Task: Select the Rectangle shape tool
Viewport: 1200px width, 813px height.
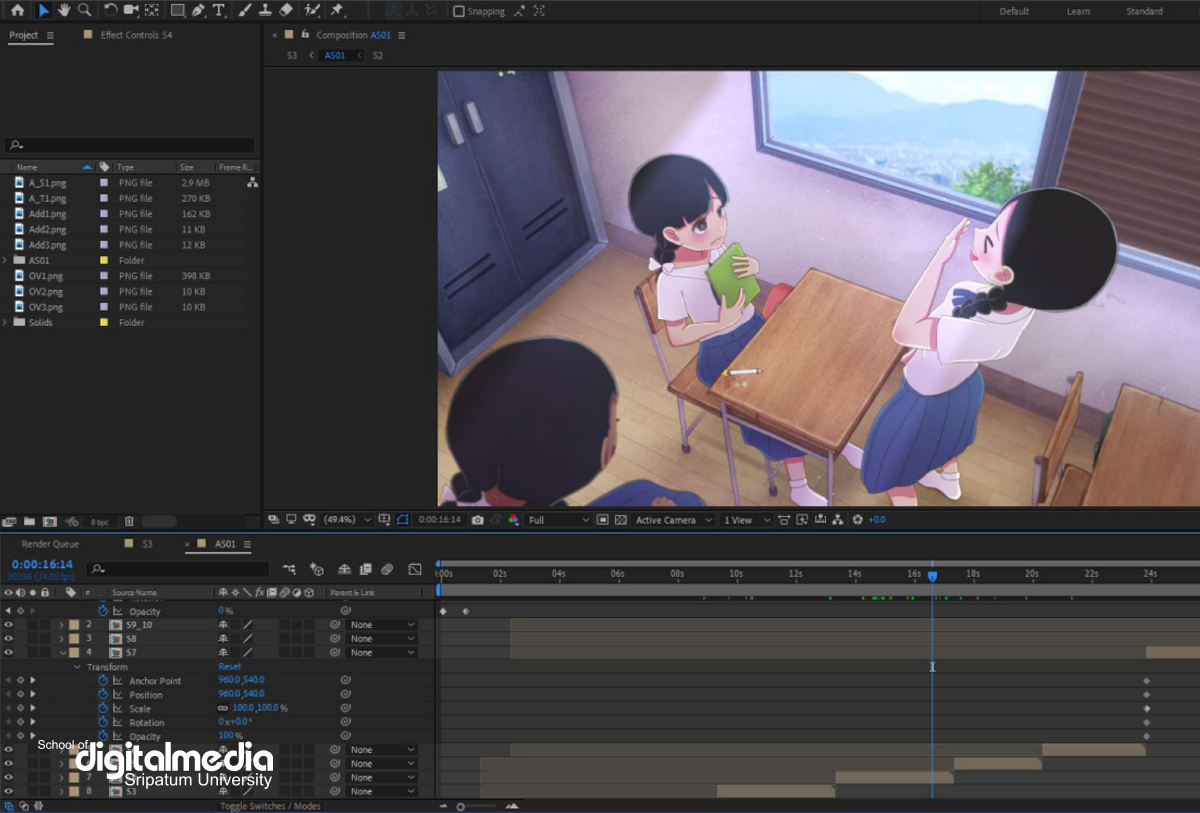Action: pyautogui.click(x=177, y=10)
